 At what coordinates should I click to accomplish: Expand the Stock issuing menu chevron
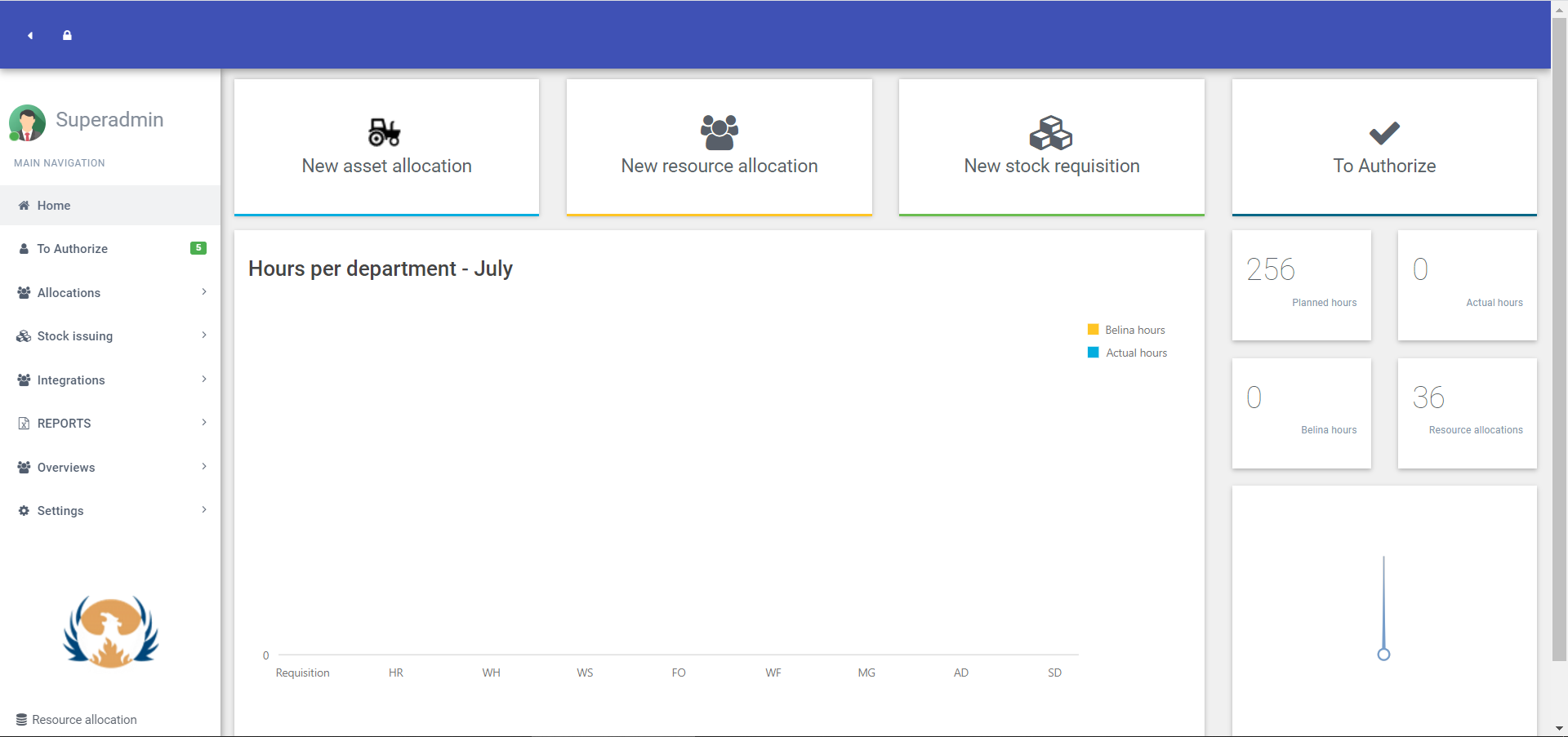point(204,335)
